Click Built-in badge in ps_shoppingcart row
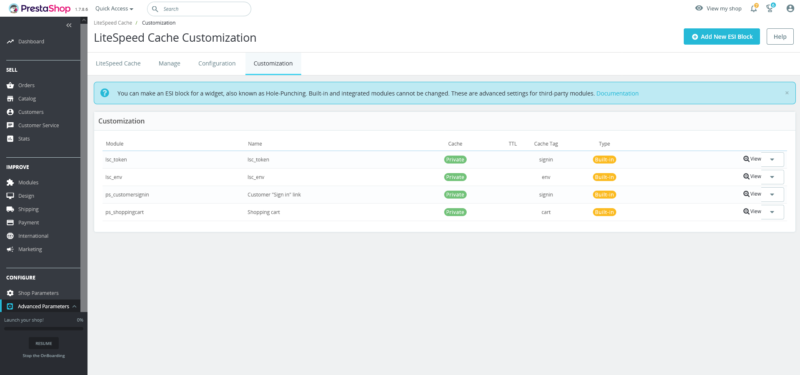Screen dimensions: 800x375 click(605, 212)
